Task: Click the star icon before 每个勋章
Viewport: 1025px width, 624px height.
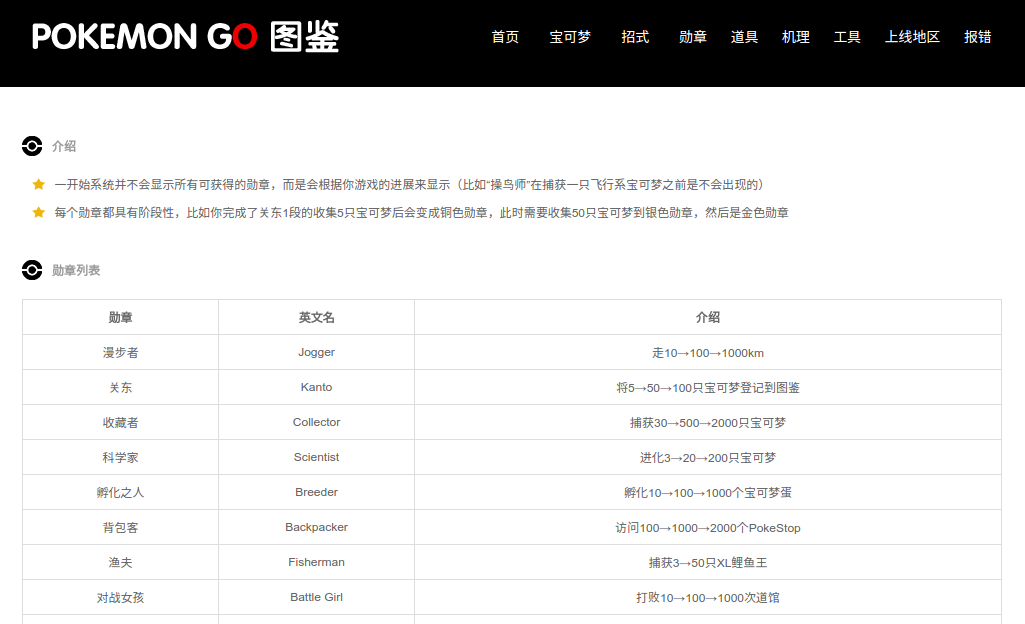Action: point(39,212)
